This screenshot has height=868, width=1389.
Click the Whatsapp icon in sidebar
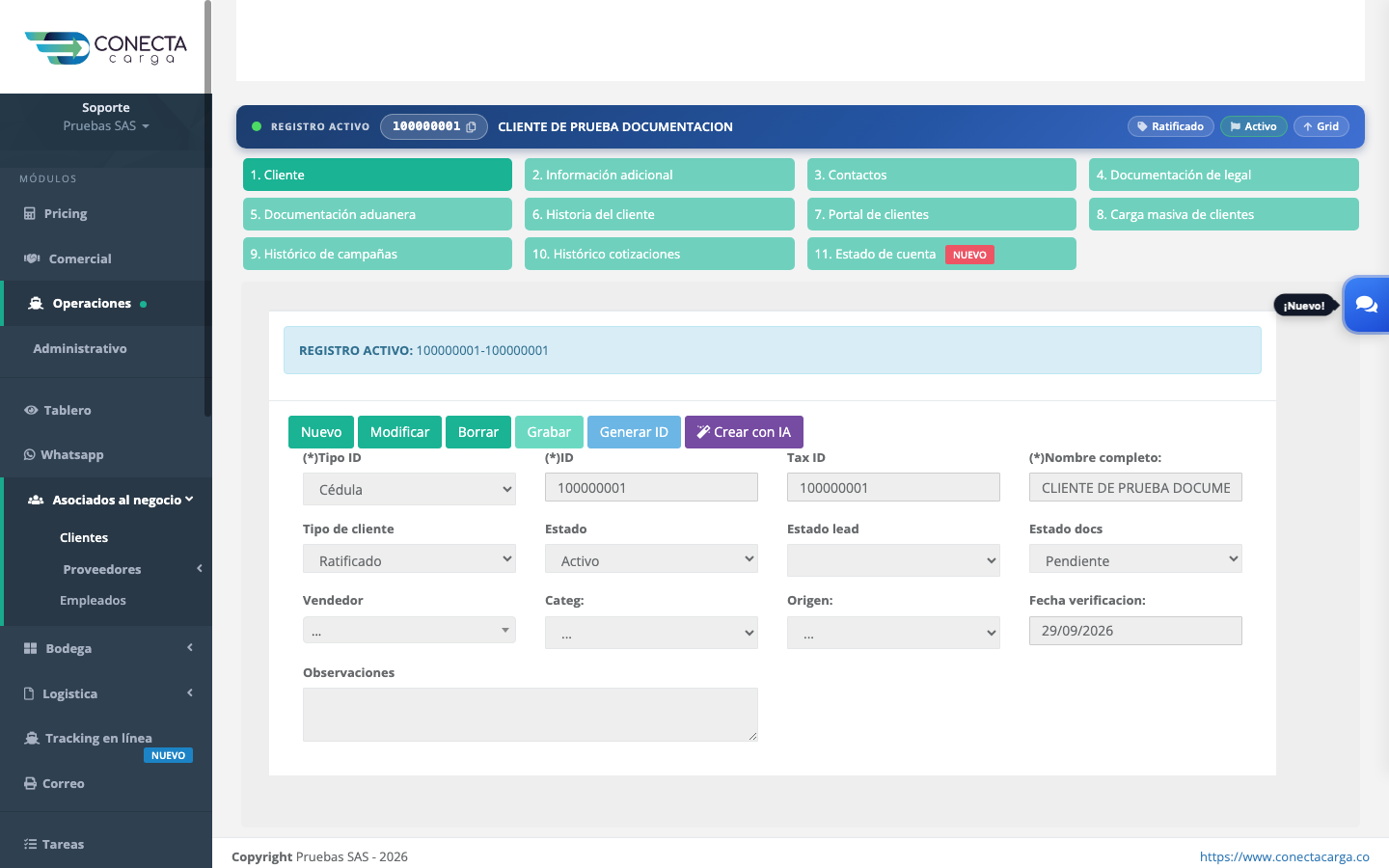coord(30,454)
